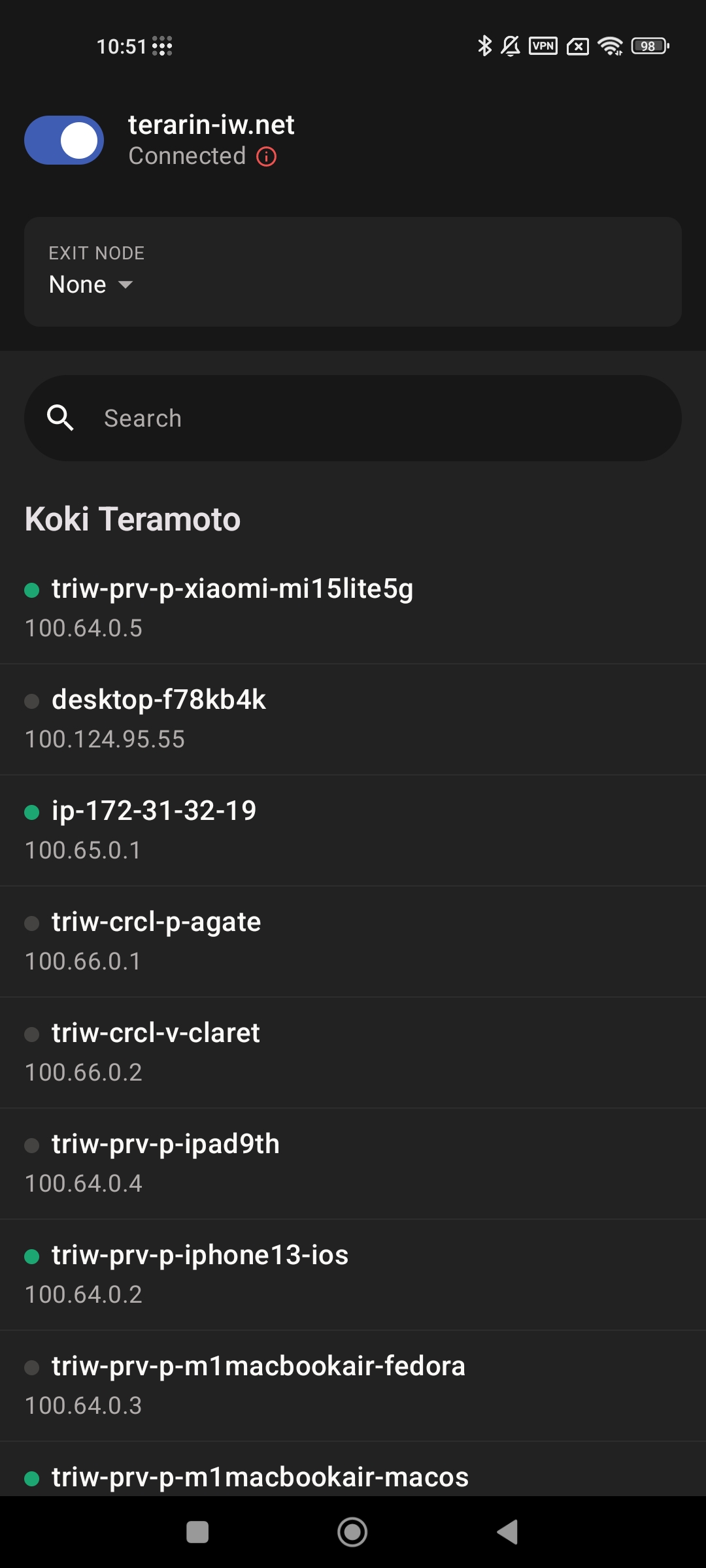Tap the battery level indicator
Image resolution: width=706 pixels, height=1568 pixels.
[x=650, y=46]
